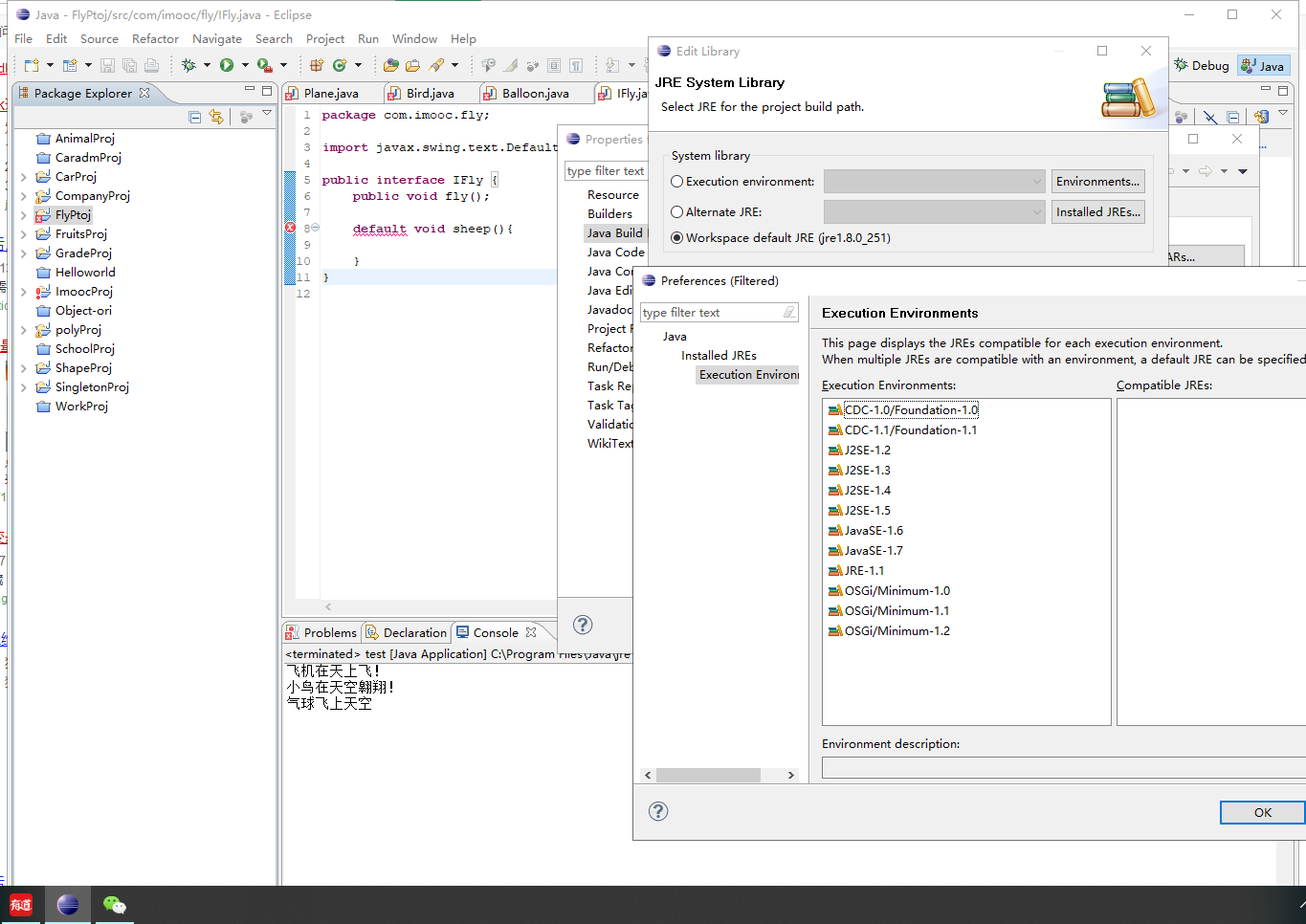Close the Package Explorer tab
1306x924 pixels.
[144, 93]
